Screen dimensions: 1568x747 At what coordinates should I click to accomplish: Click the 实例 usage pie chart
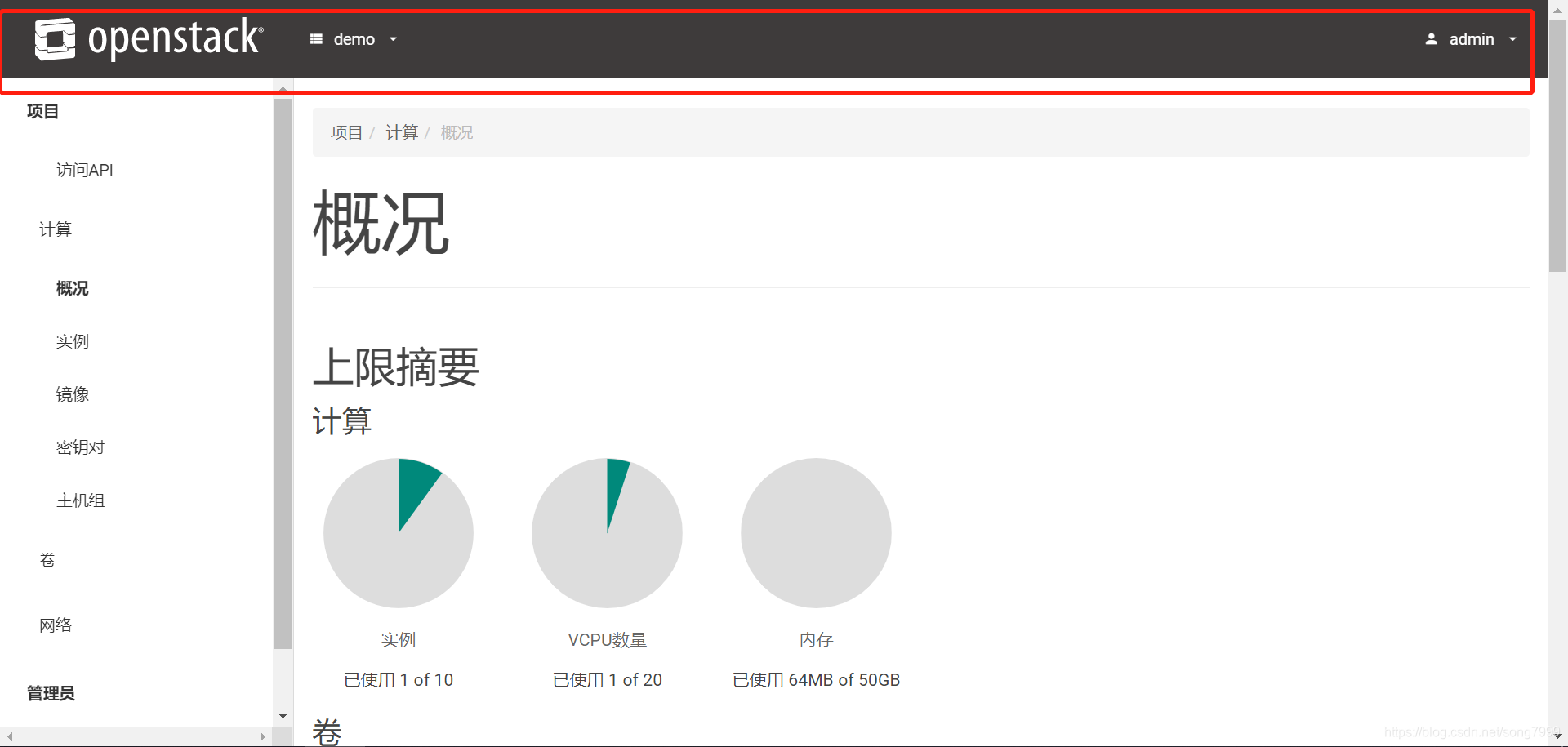click(399, 532)
